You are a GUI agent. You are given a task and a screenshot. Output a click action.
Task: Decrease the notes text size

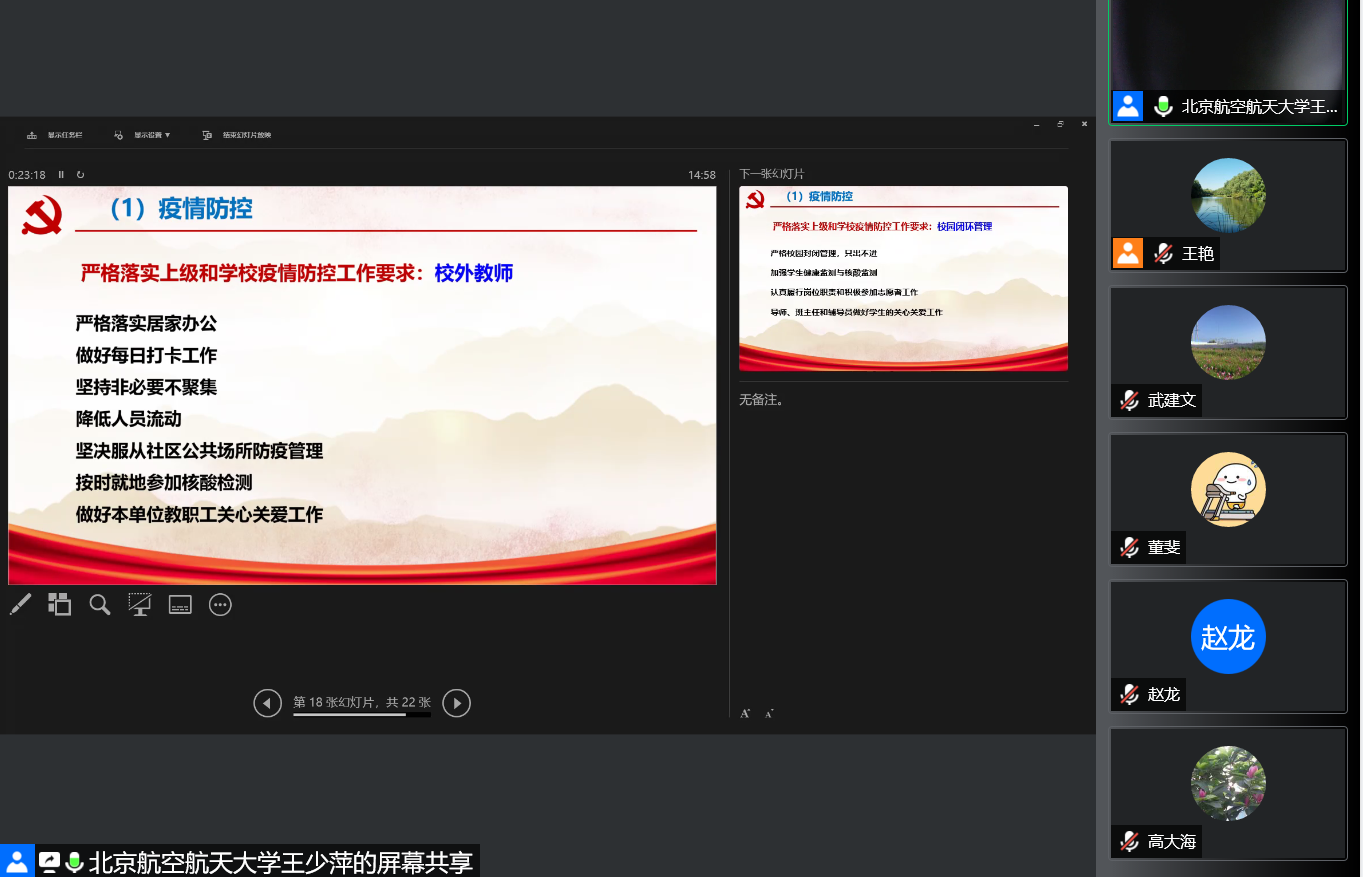pyautogui.click(x=769, y=713)
